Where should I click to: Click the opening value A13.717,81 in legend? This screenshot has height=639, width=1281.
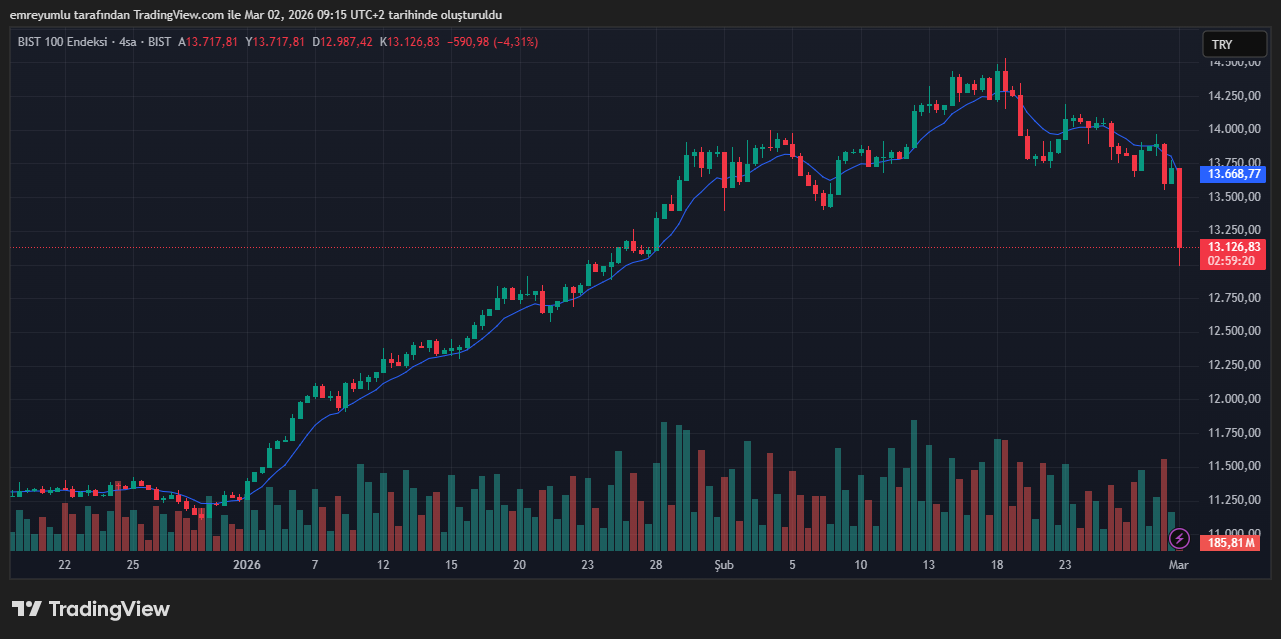click(x=208, y=42)
